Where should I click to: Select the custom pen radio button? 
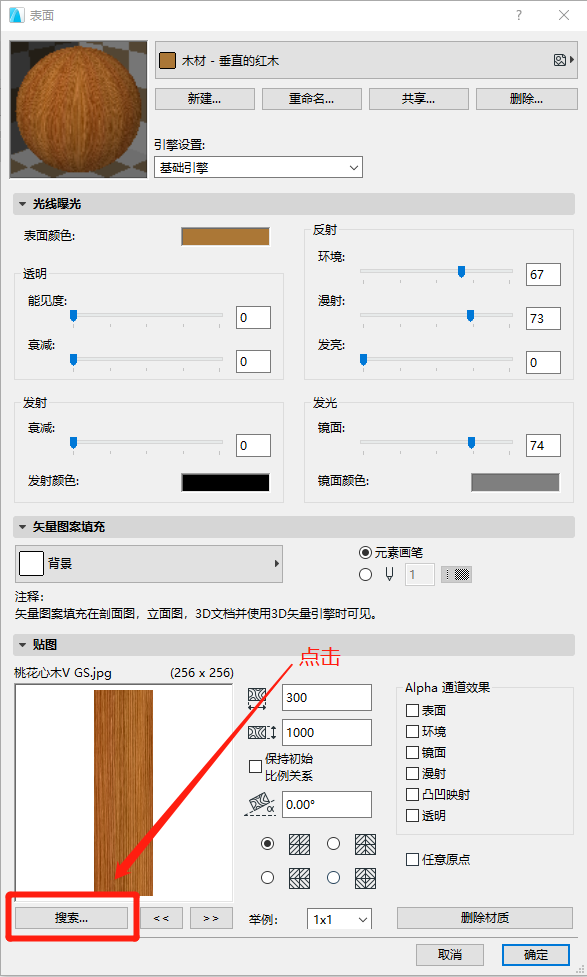coord(365,574)
